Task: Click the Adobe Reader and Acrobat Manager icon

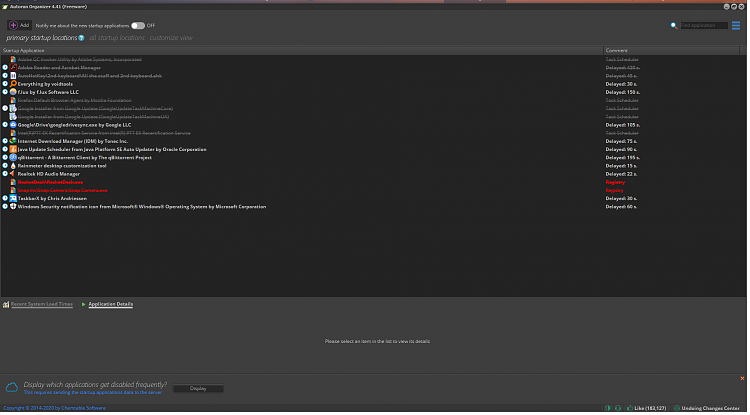Action: [x=13, y=68]
